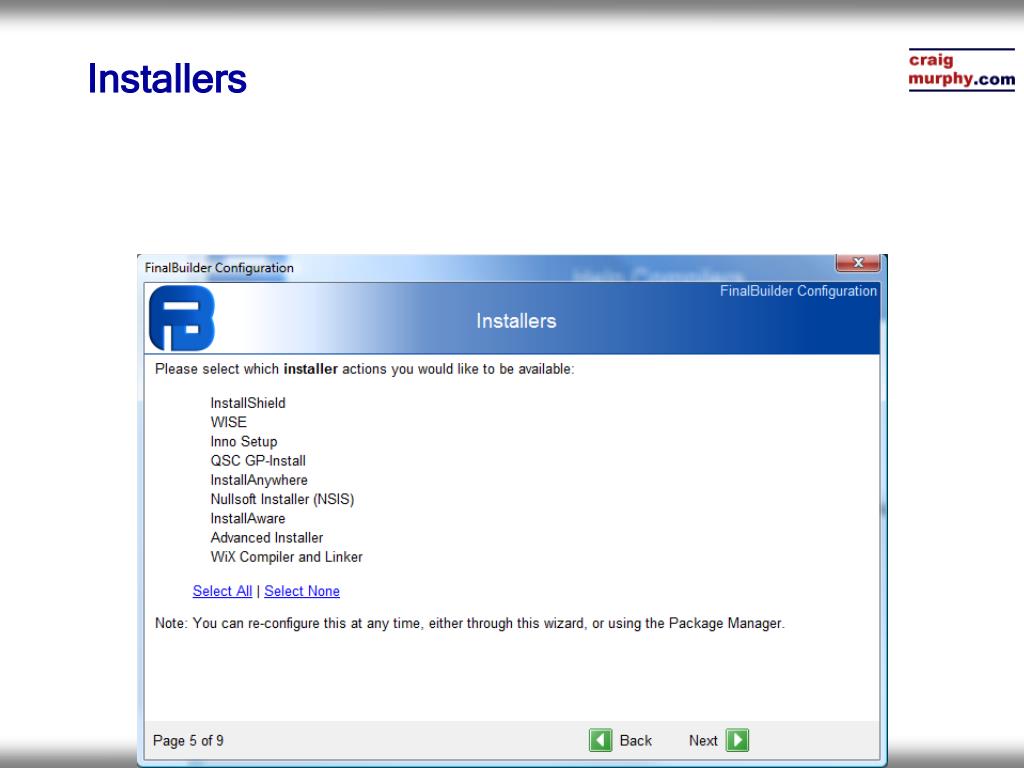Select the InstallAnywhere installer entry

pos(259,480)
